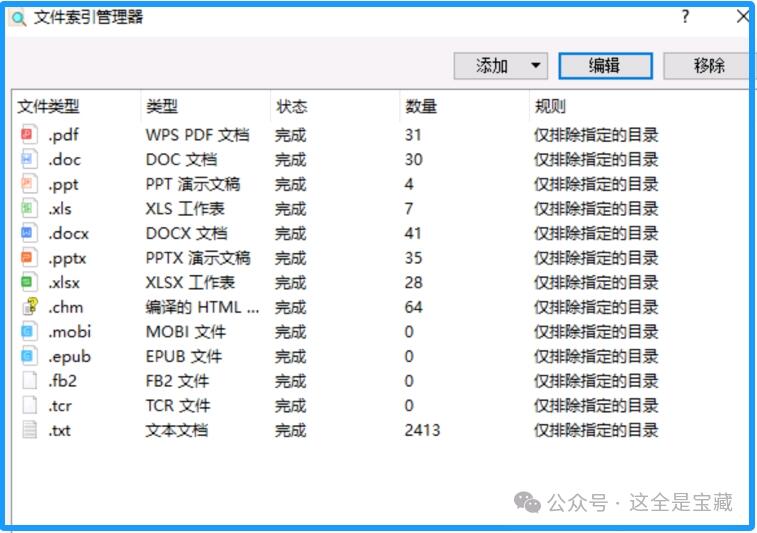Click the 移除 button
The image size is (757, 533).
(708, 66)
